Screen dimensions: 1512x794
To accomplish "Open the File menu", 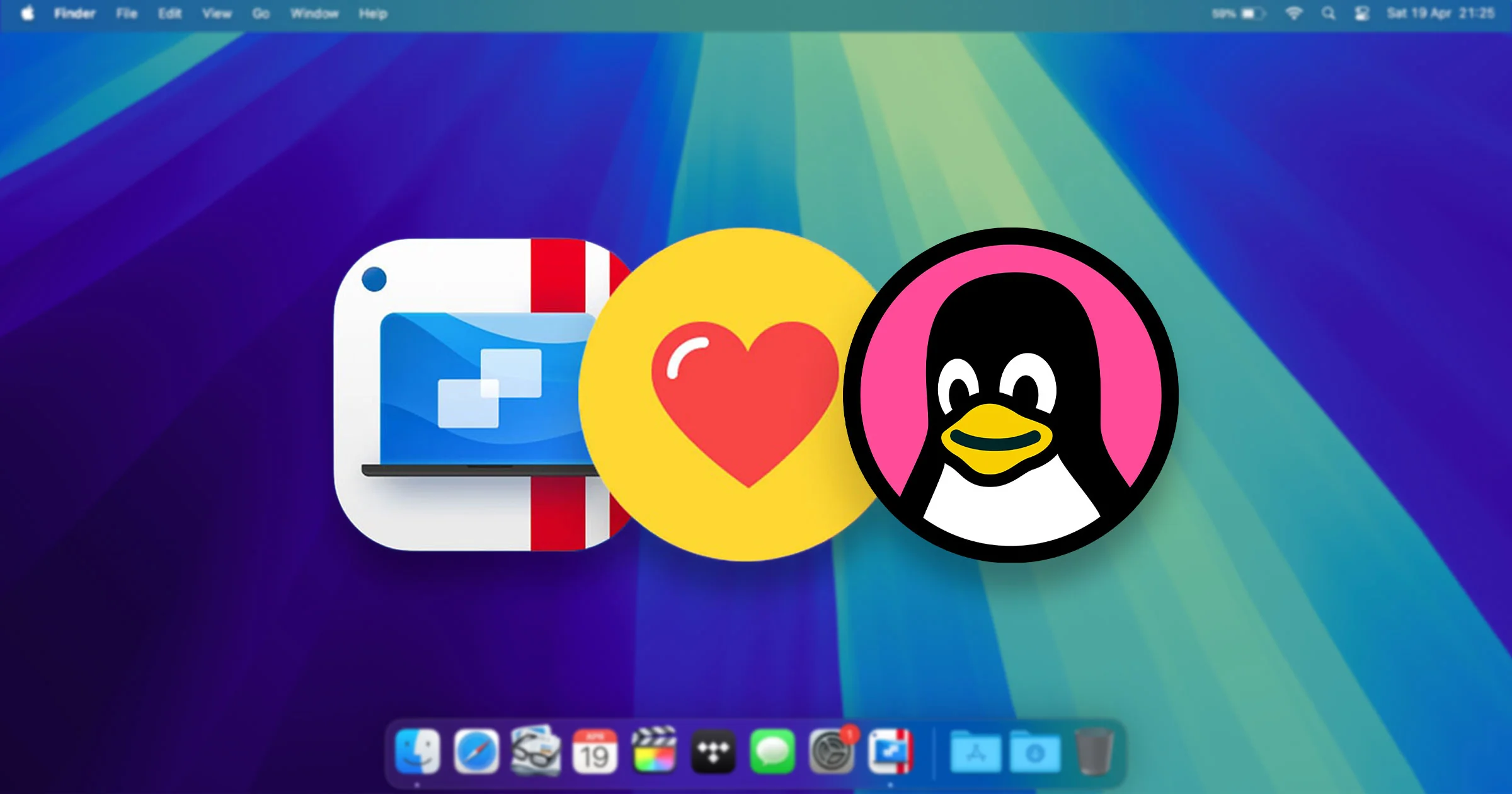I will coord(127,13).
